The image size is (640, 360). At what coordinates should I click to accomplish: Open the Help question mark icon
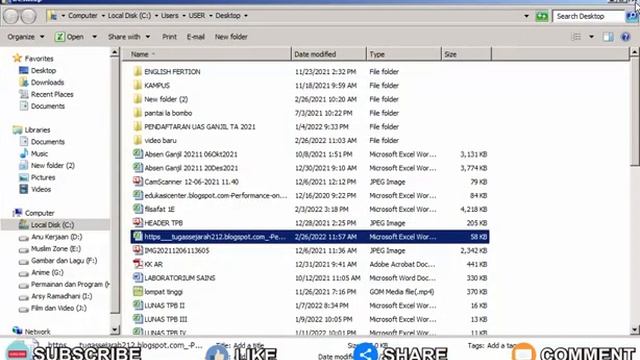pos(625,37)
